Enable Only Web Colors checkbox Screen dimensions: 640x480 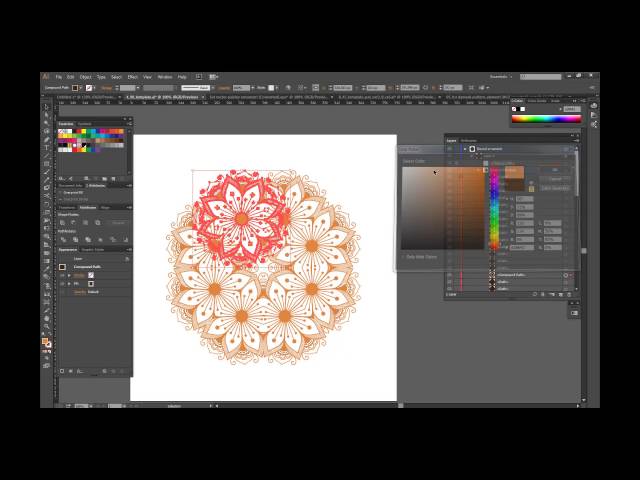pos(403,257)
